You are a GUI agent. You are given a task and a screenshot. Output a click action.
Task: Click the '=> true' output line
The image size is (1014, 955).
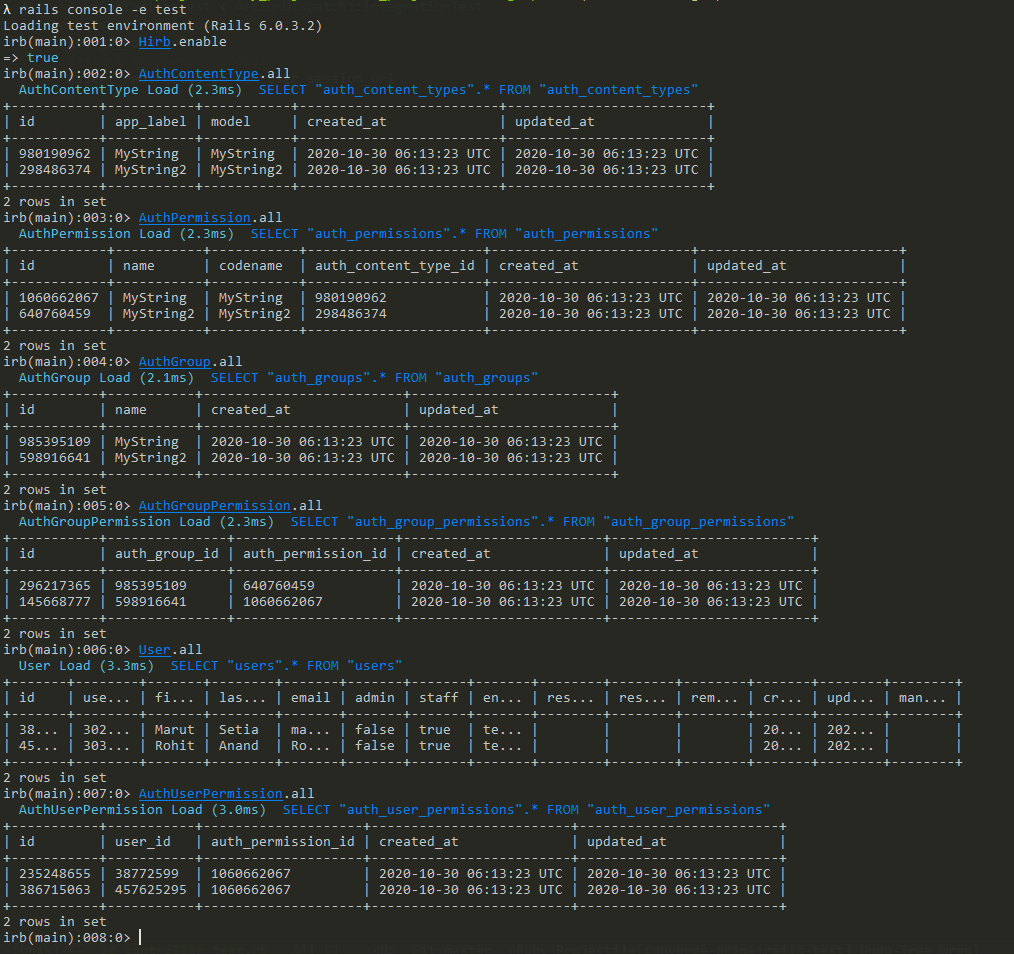coord(31,58)
